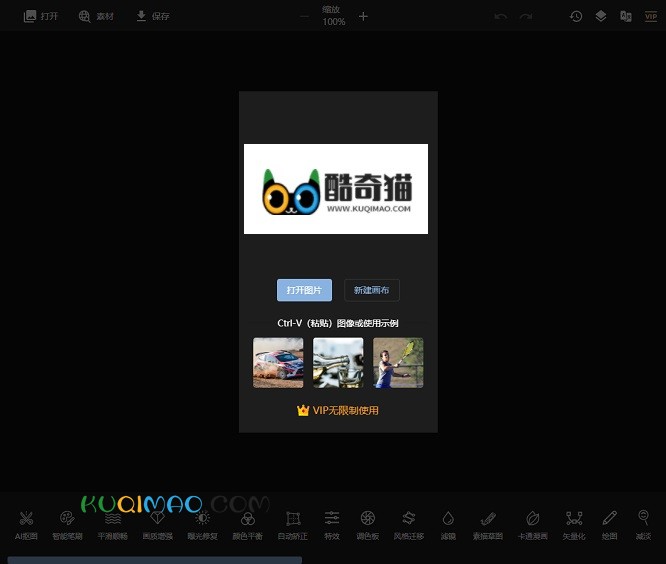Click the 新建画布 new canvas button
Image resolution: width=666 pixels, height=564 pixels.
[x=372, y=290]
